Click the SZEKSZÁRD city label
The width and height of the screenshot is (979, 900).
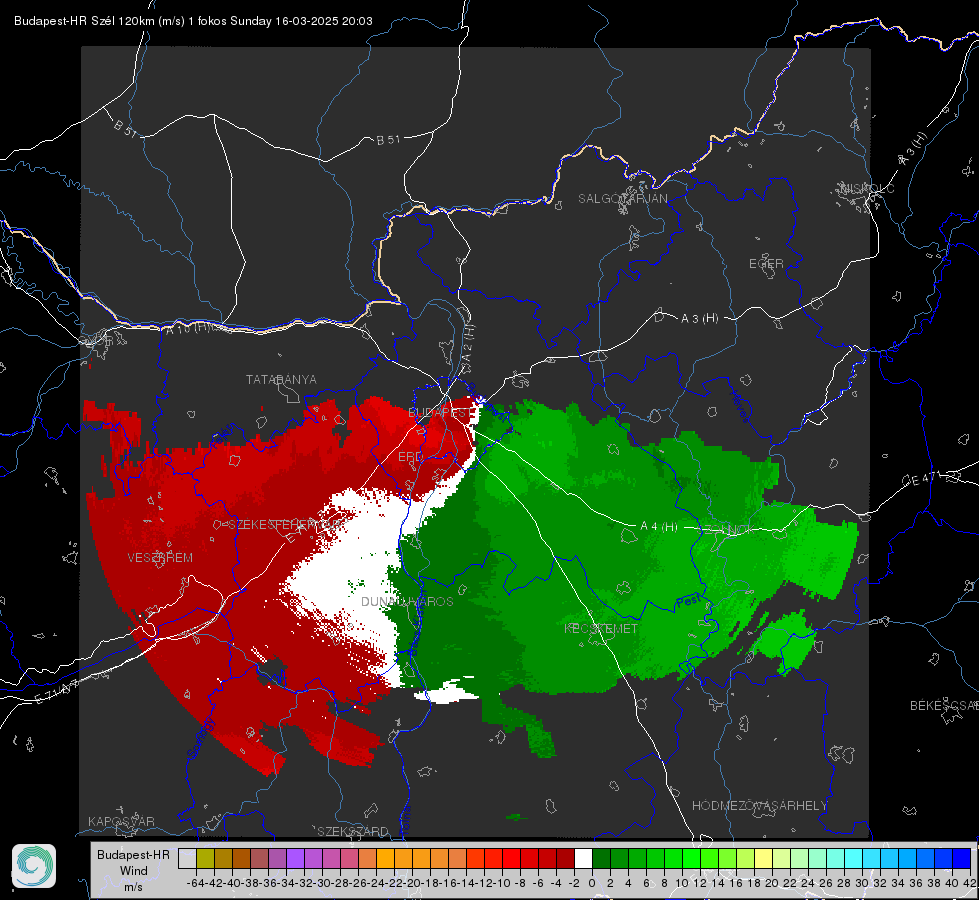353,831
